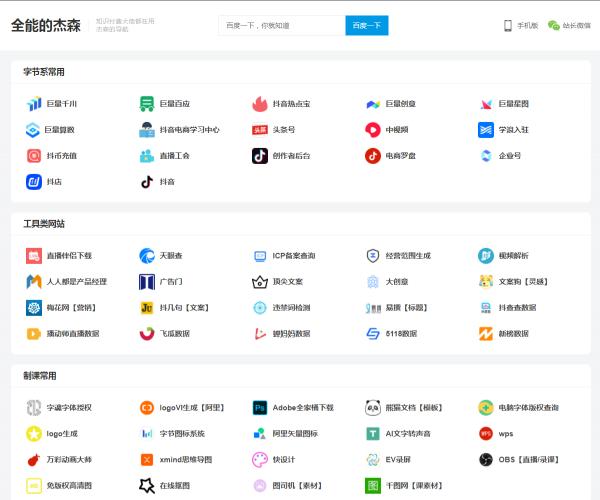This screenshot has height=500, width=600.
Task: Click the 在线抠图 star icon
Action: (147, 485)
